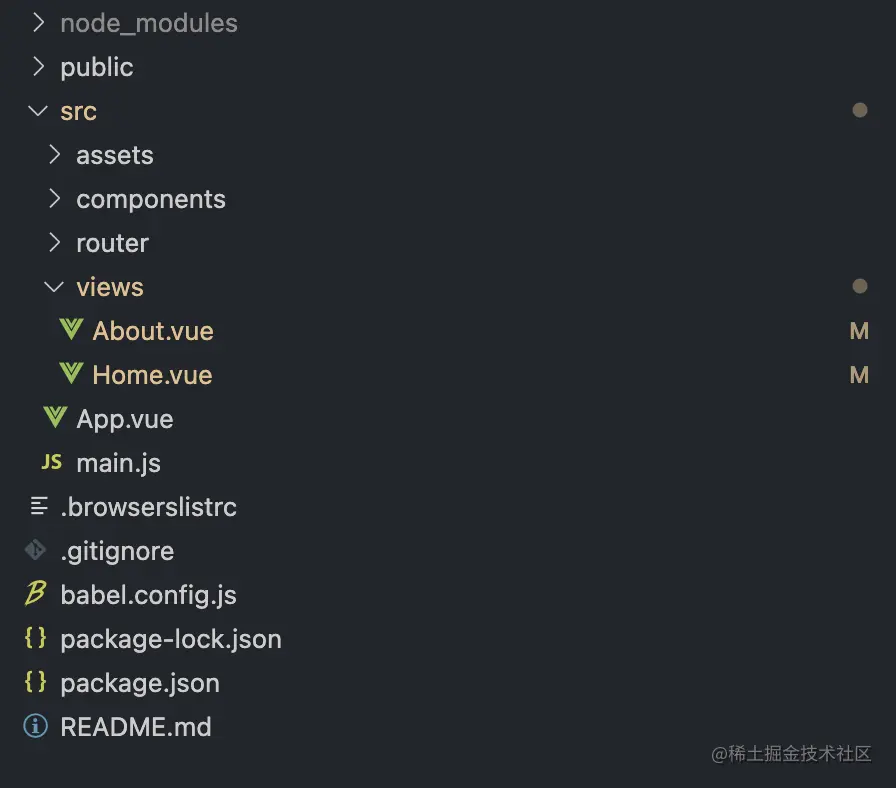This screenshot has width=896, height=788.
Task: Click the modified M badge on About.vue
Action: [x=858, y=331]
